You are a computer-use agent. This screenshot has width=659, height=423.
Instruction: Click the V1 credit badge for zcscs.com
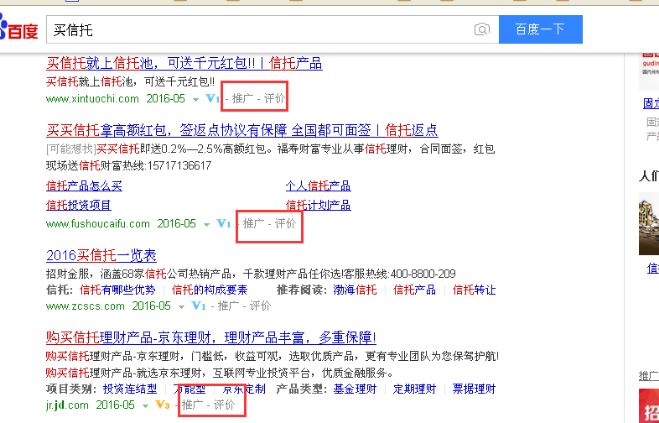tap(198, 306)
